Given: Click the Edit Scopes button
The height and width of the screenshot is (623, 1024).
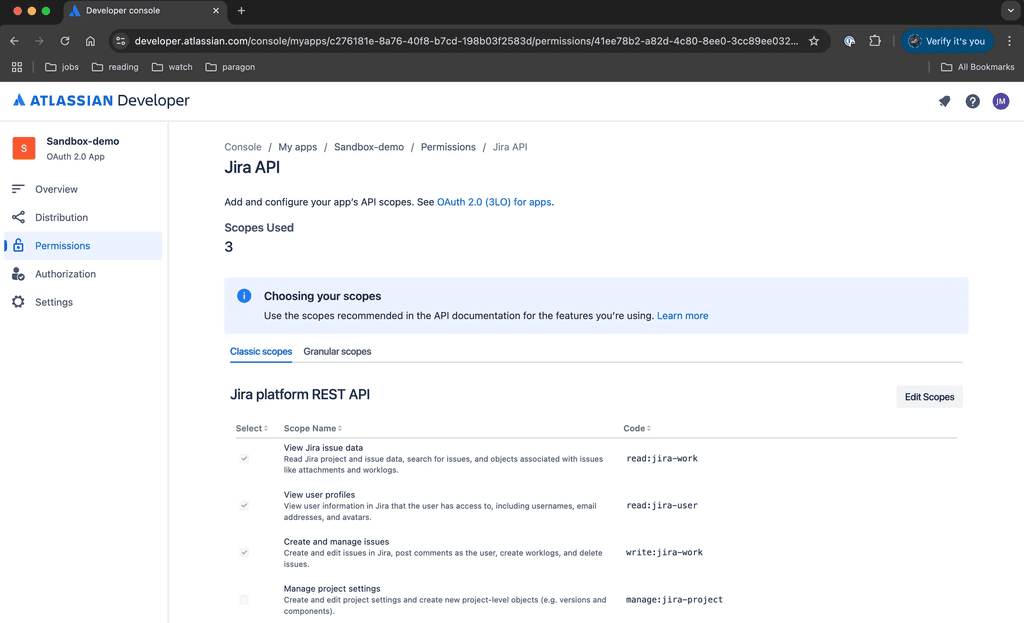Looking at the screenshot, I should pos(929,396).
